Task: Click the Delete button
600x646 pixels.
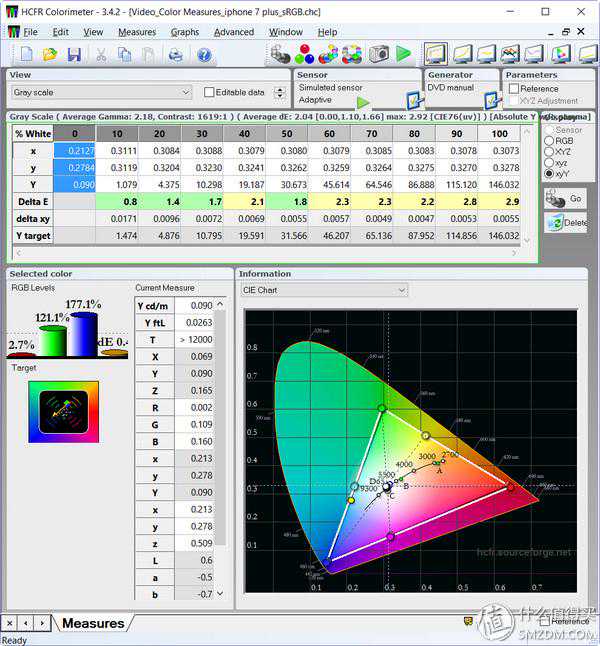Action: click(565, 223)
